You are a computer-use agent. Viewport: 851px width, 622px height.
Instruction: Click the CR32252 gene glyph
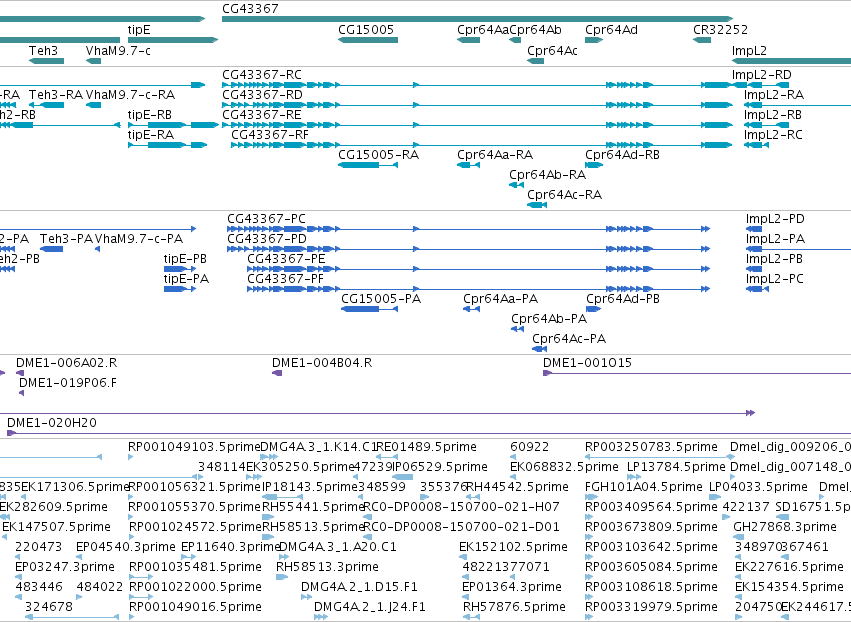click(x=702, y=40)
